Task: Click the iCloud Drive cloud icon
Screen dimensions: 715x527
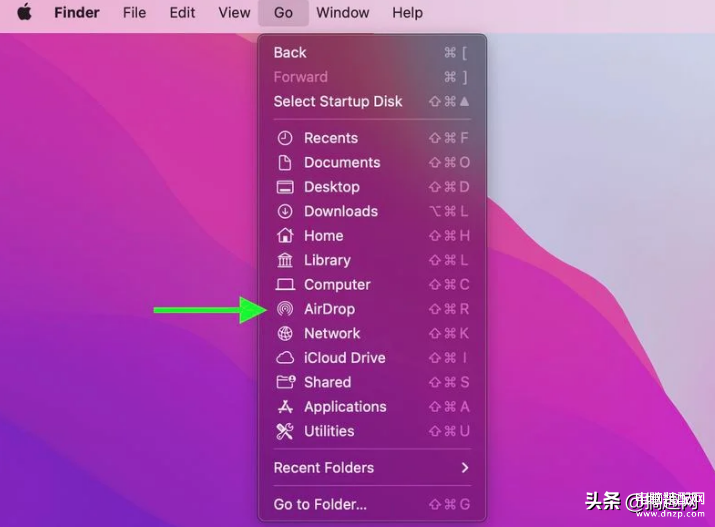Action: click(285, 358)
